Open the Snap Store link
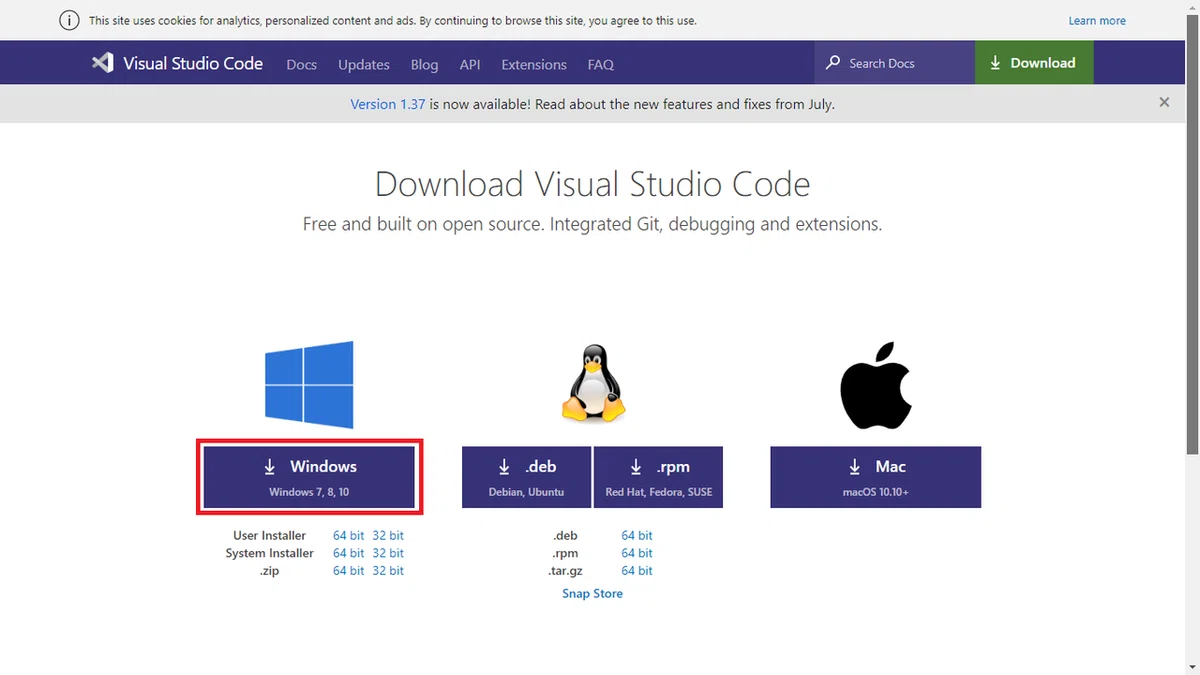The width and height of the screenshot is (1200, 675). [592, 594]
